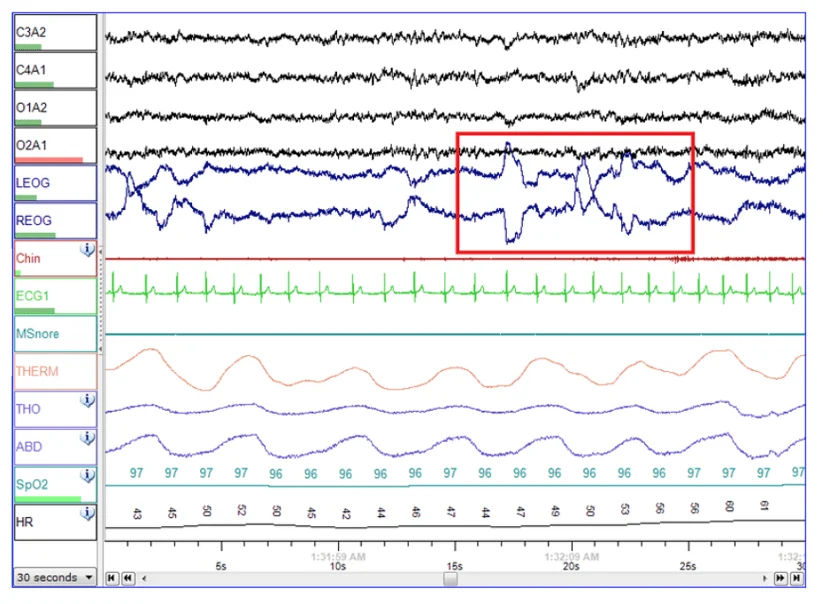Click the HR value 60
Image resolution: width=823 pixels, height=604 pixels.
click(x=729, y=506)
